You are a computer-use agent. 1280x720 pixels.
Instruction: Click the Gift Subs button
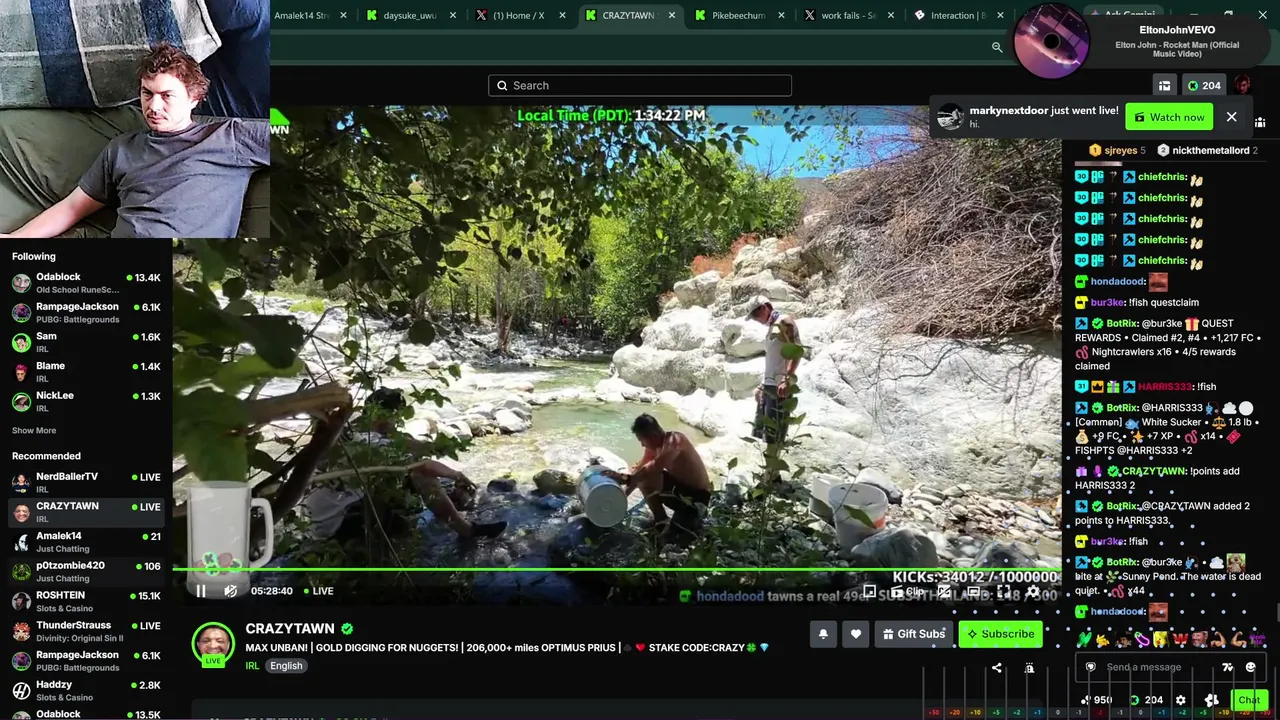(914, 634)
